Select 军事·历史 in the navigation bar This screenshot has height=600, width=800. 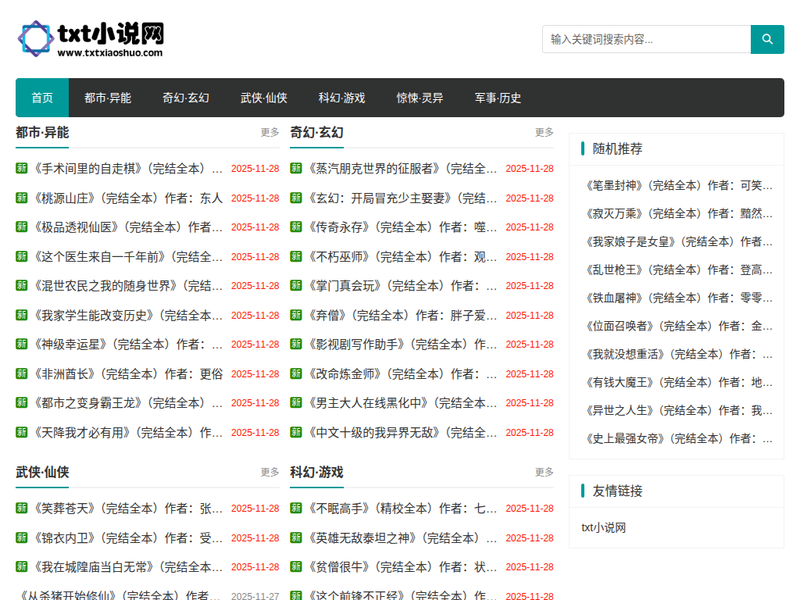pyautogui.click(x=497, y=98)
